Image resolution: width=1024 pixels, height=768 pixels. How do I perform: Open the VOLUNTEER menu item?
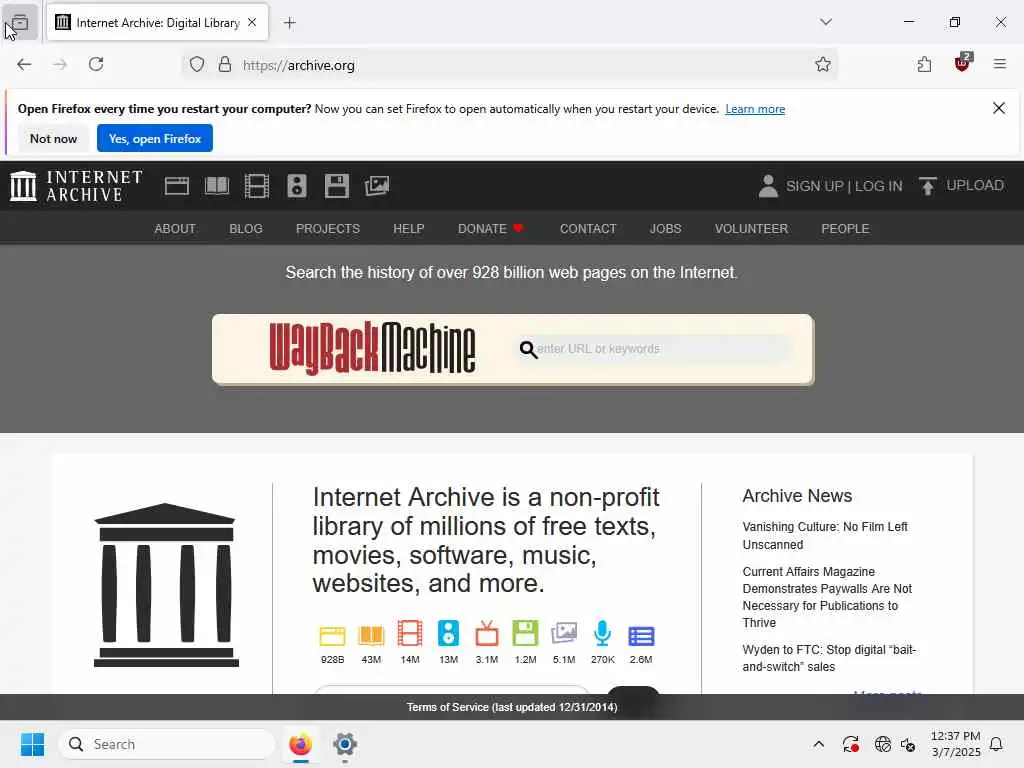[751, 229]
